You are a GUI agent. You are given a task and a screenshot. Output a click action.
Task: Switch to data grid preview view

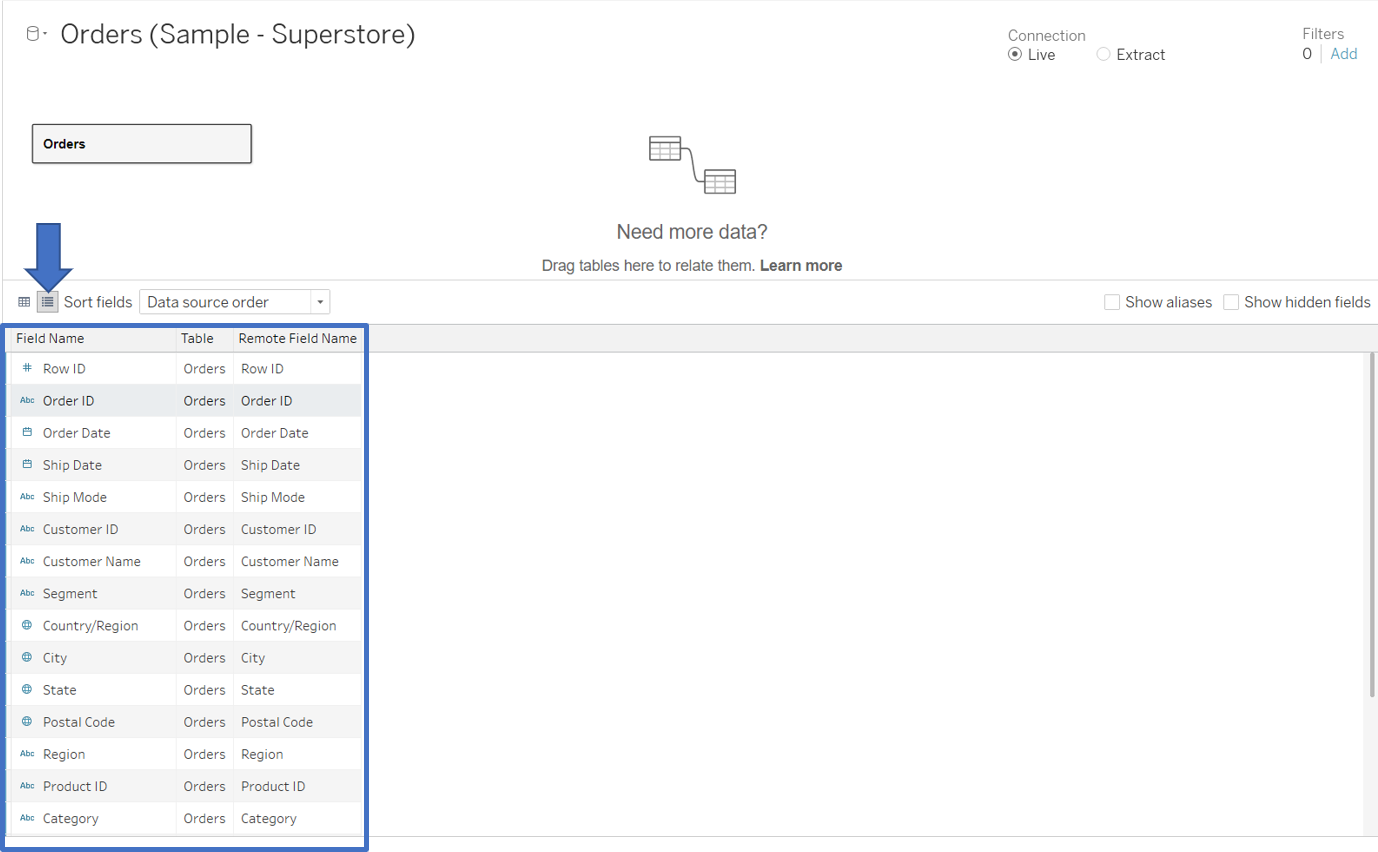[x=24, y=302]
